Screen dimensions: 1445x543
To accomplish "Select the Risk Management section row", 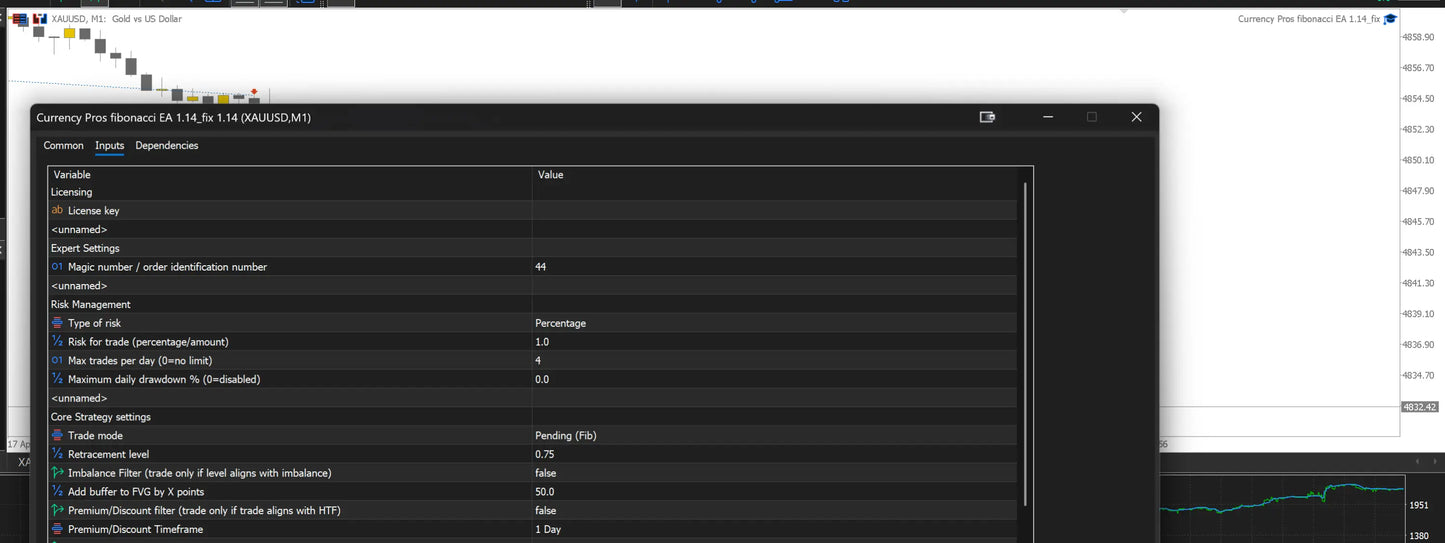I will pos(532,304).
